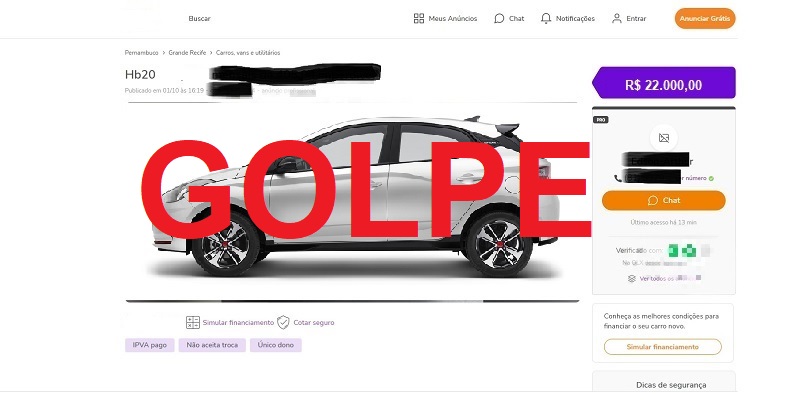Open Carros, vans e utilitários breadcrumb
The width and height of the screenshot is (799, 405).
(248, 52)
